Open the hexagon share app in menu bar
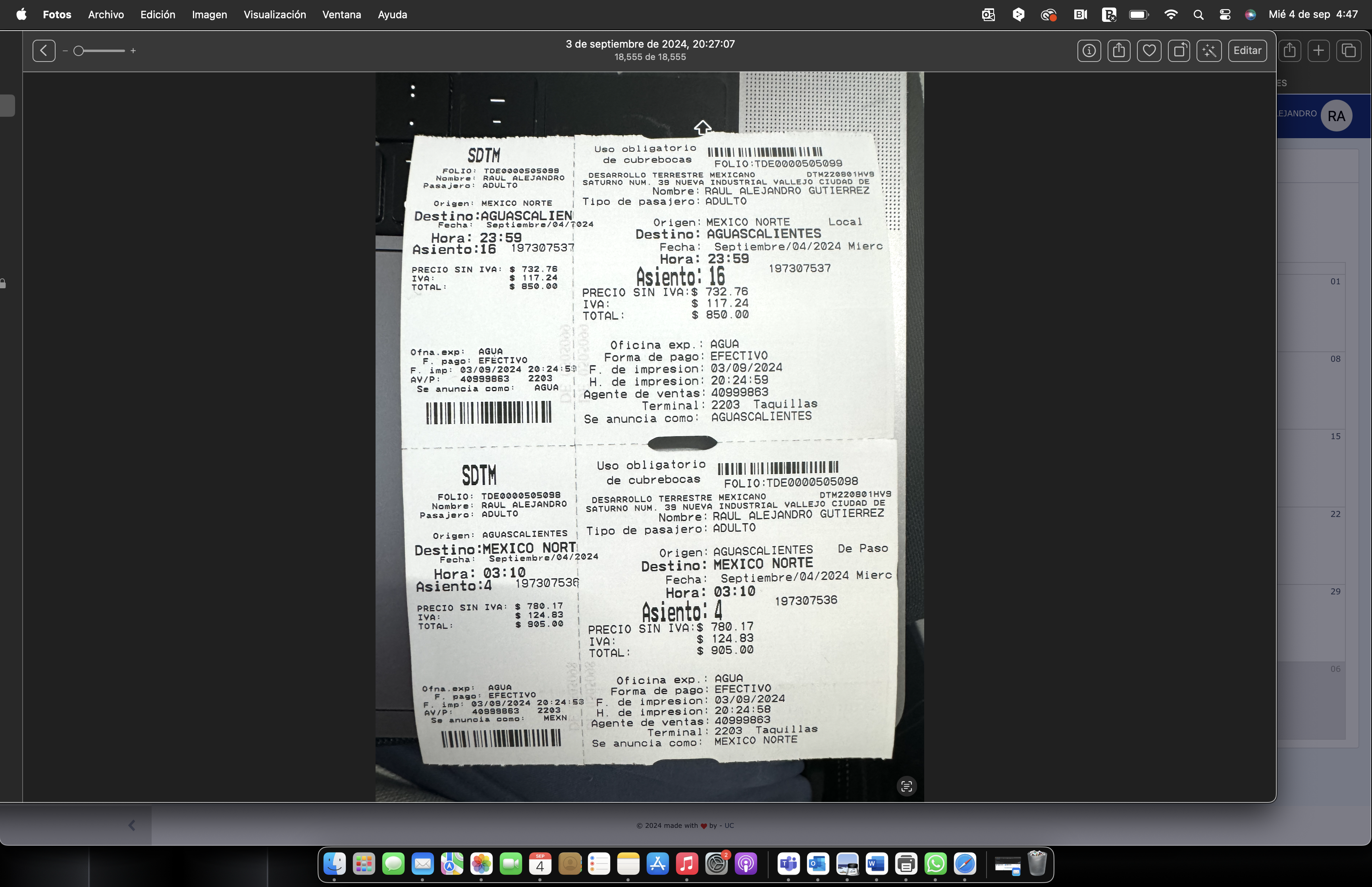The height and width of the screenshot is (887, 1372). tap(1018, 15)
